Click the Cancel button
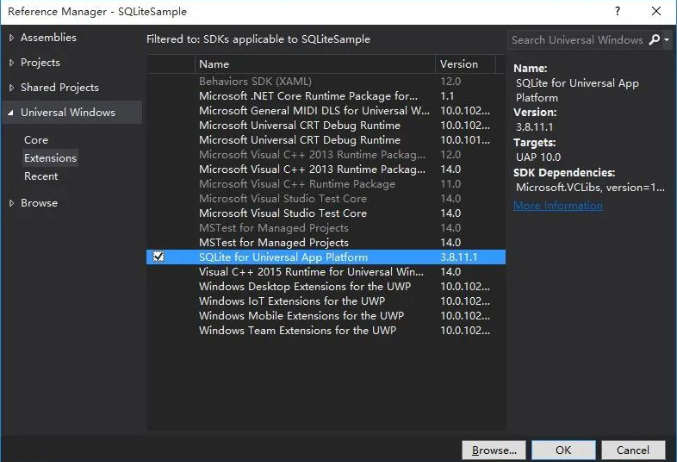 (x=633, y=450)
